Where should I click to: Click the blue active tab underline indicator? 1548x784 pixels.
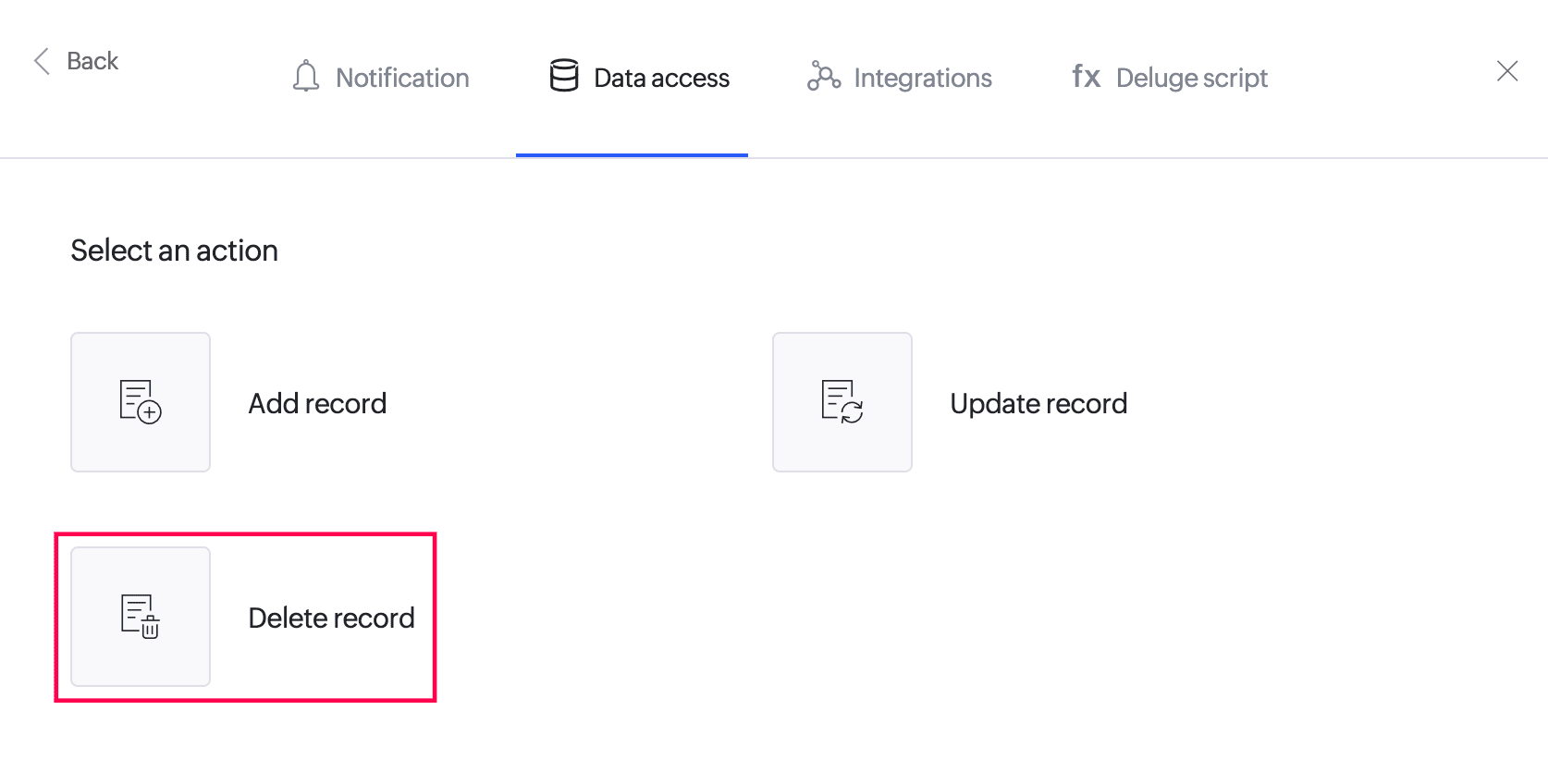(632, 155)
